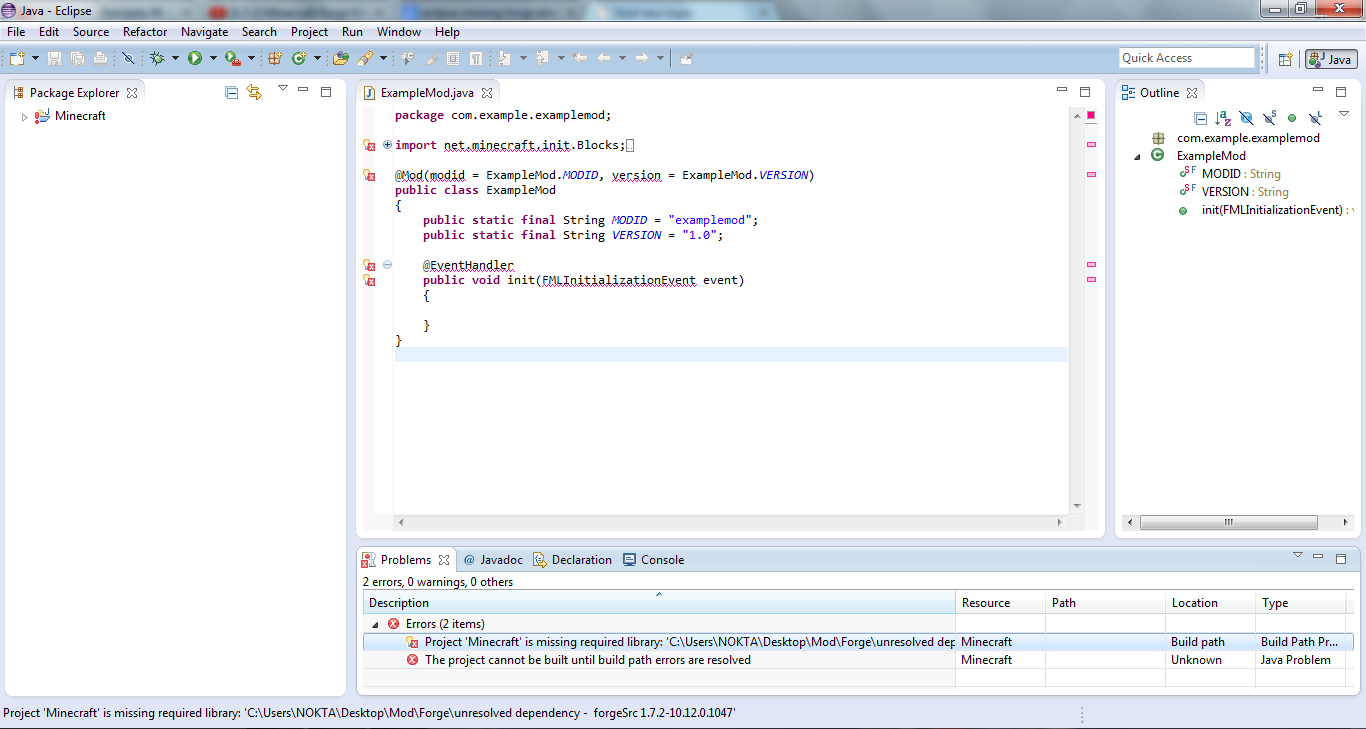
Task: Open the Navigate menu
Action: [x=205, y=32]
